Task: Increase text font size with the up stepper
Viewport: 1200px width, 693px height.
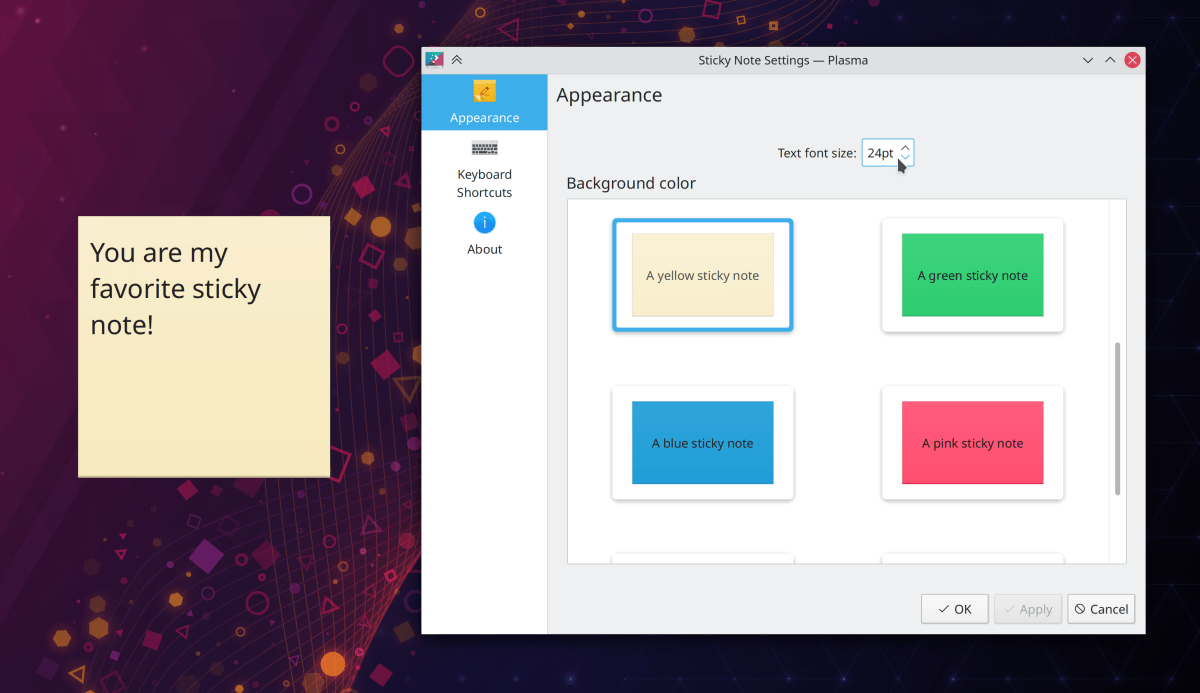Action: click(905, 146)
